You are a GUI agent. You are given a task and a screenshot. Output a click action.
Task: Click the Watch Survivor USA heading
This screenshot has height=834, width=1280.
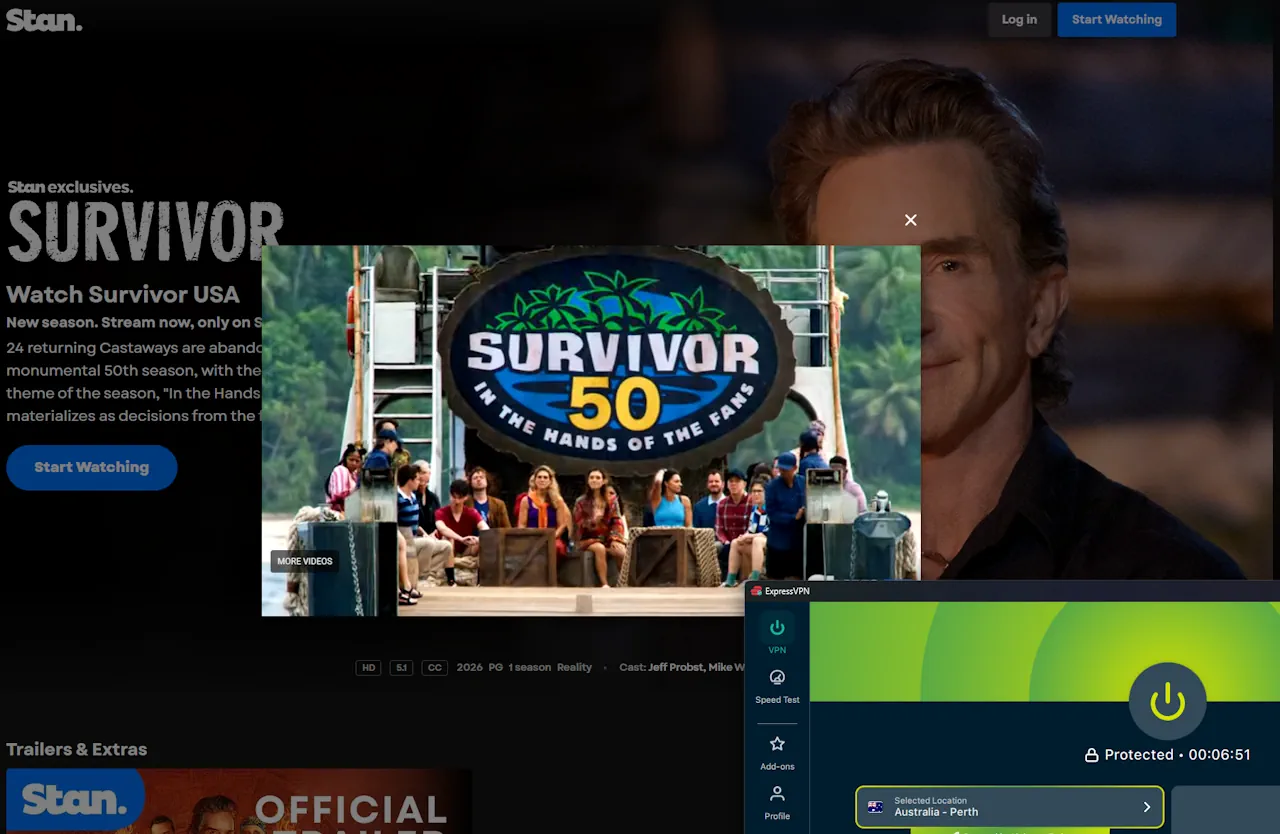123,294
